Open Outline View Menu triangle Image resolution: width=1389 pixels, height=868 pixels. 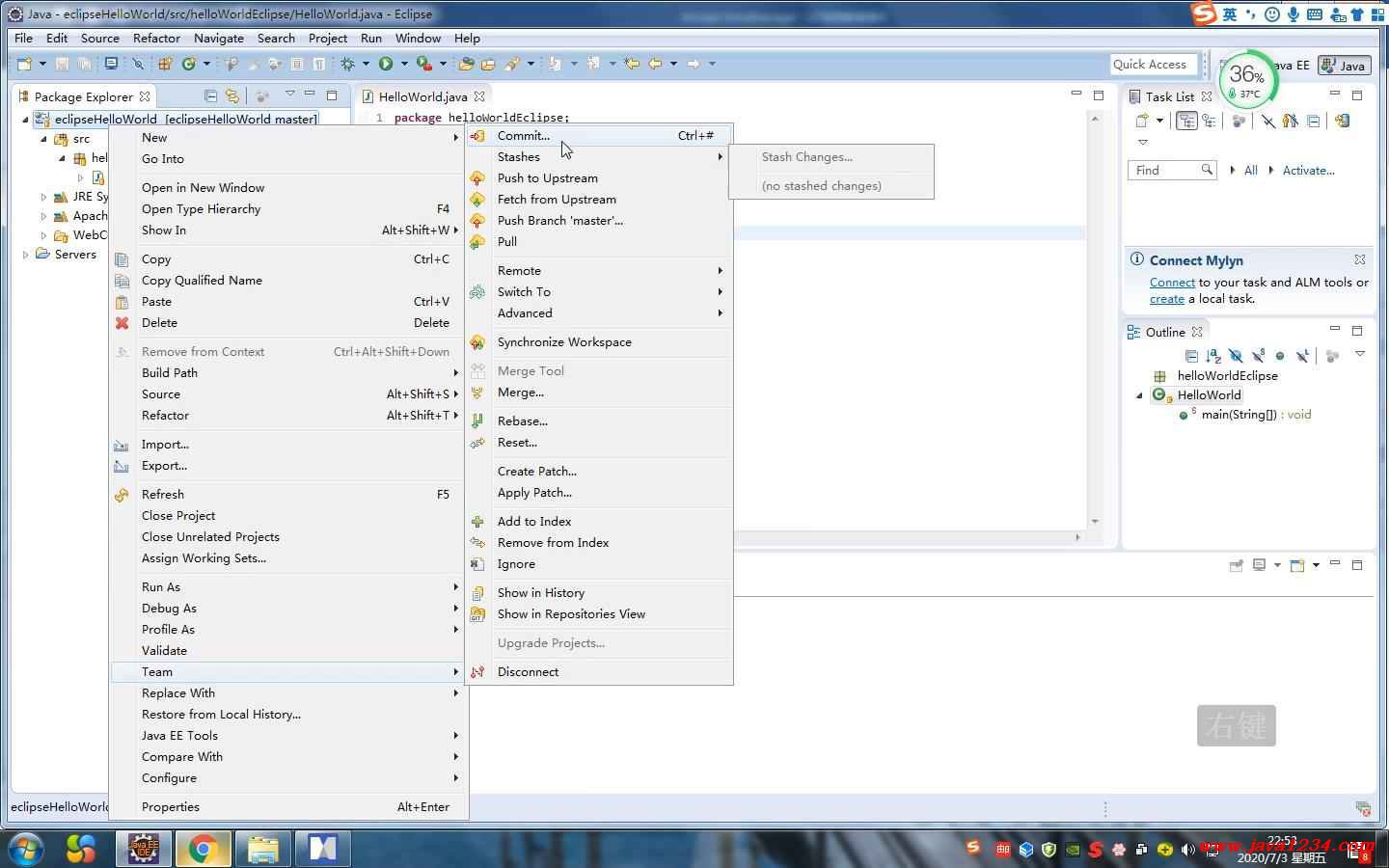click(1360, 354)
